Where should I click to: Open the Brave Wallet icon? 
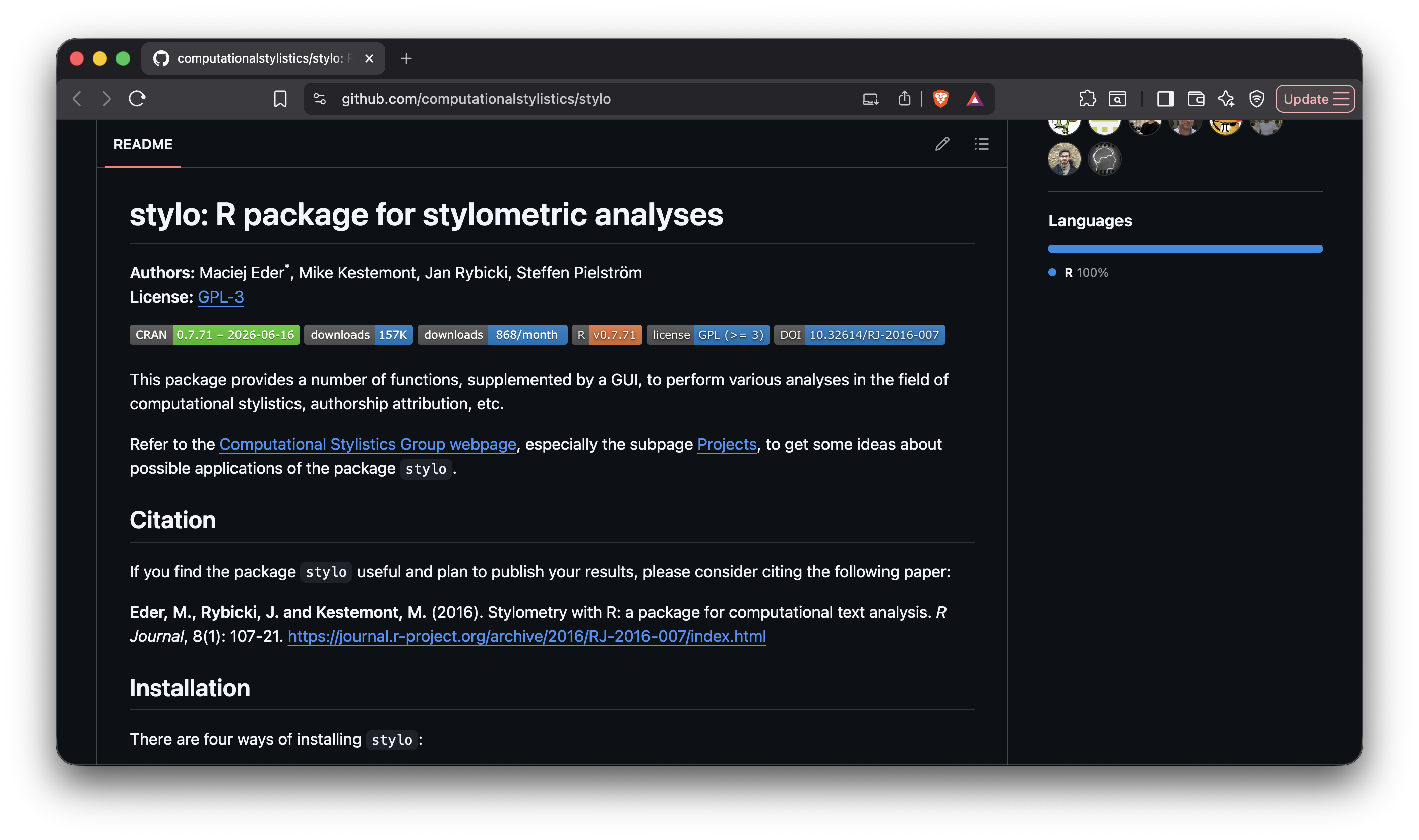[1196, 99]
